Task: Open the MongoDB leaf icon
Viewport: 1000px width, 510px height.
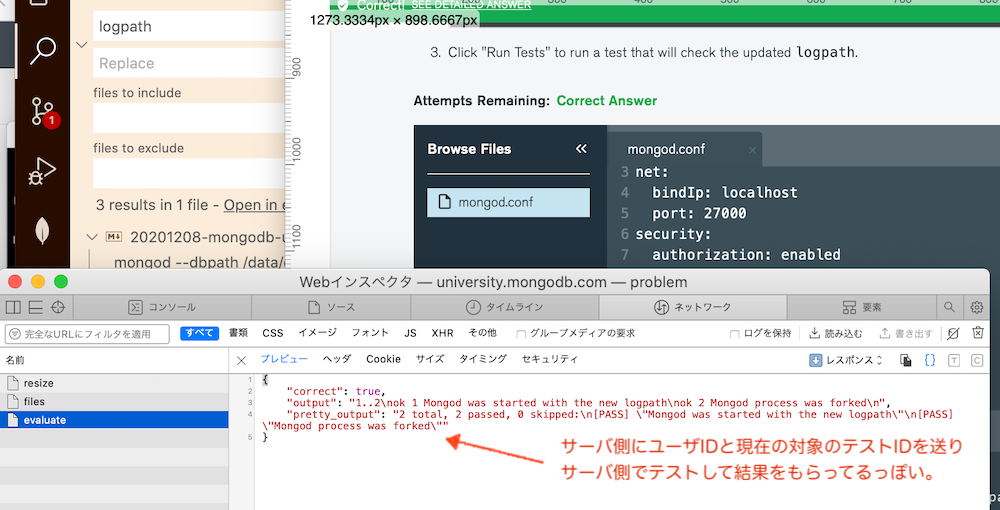Action: 43,230
